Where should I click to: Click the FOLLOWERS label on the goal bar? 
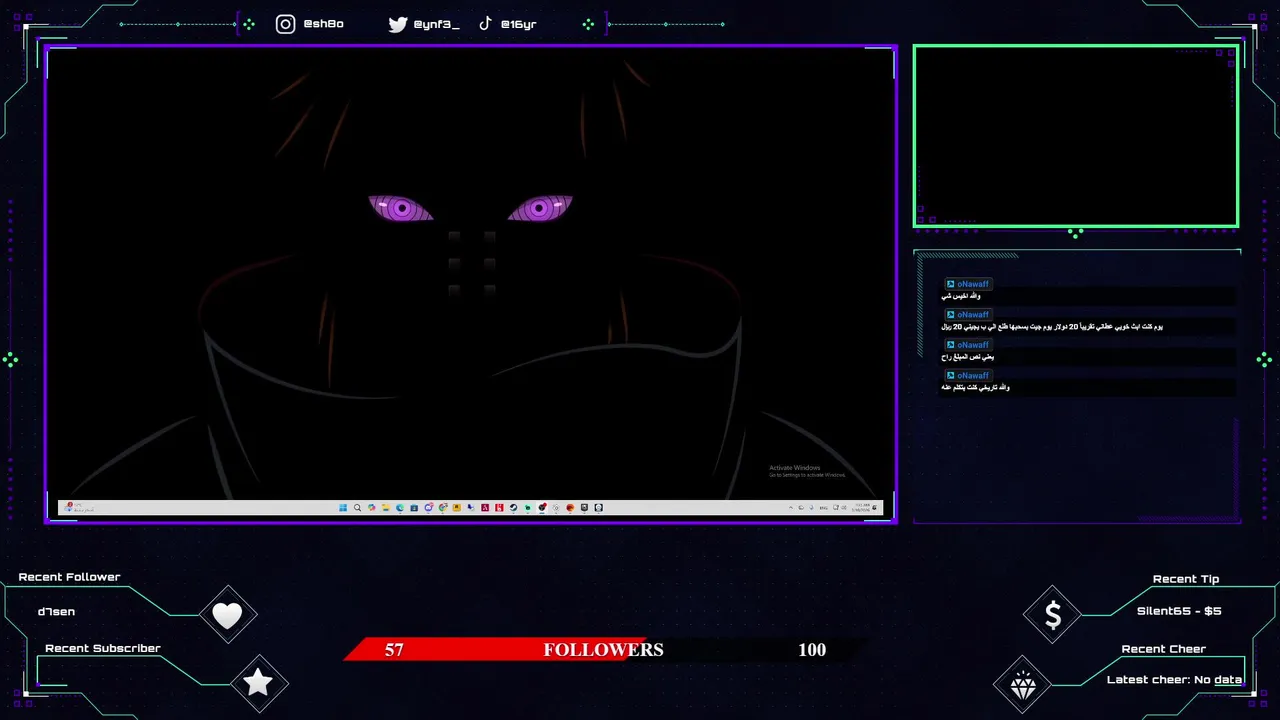click(x=603, y=650)
